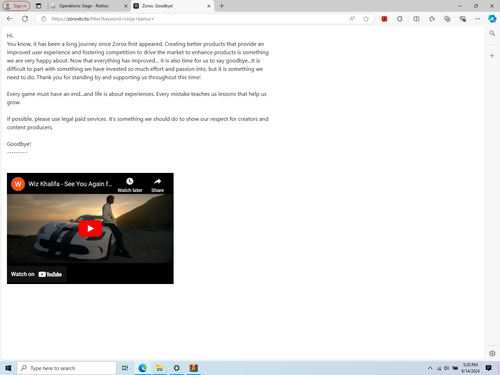Open the Settings gear on taskbar
This screenshot has width=500, height=375.
pyautogui.click(x=177, y=368)
